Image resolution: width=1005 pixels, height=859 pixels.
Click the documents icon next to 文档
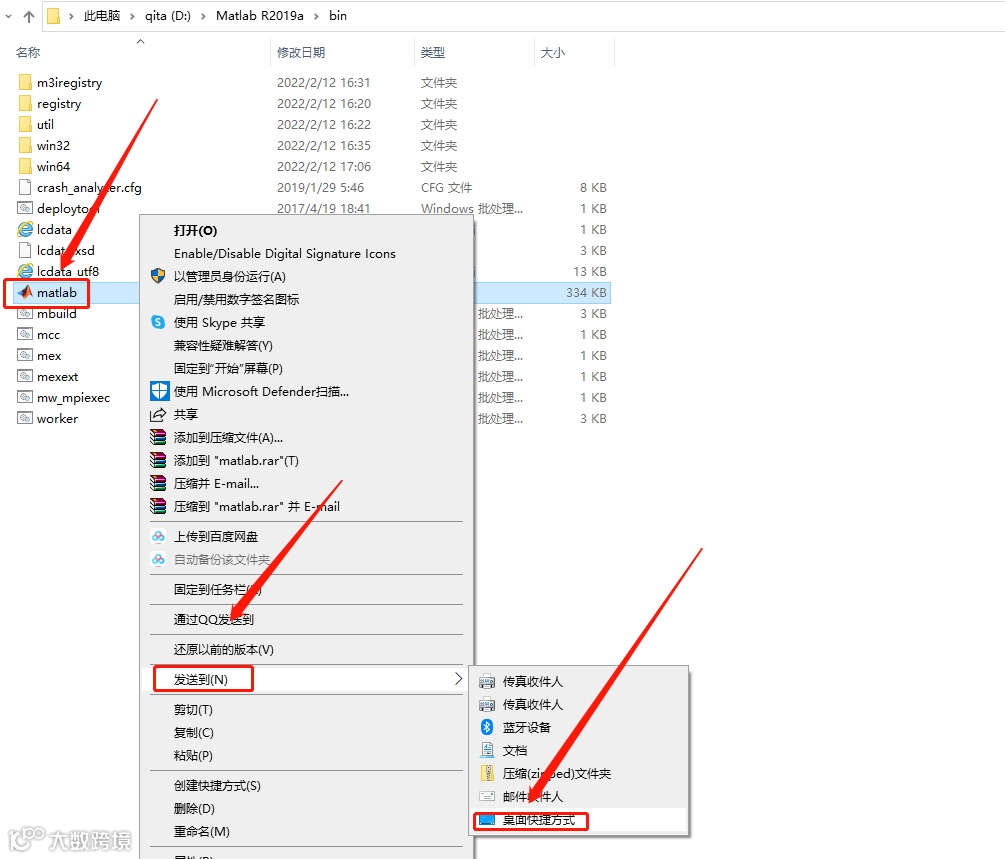point(487,750)
